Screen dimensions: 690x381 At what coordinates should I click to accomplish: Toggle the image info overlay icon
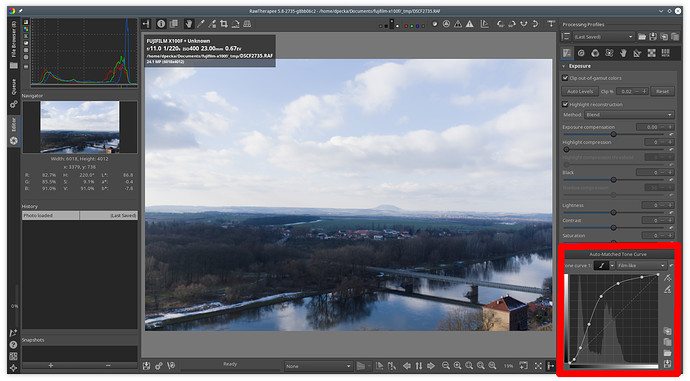point(161,24)
